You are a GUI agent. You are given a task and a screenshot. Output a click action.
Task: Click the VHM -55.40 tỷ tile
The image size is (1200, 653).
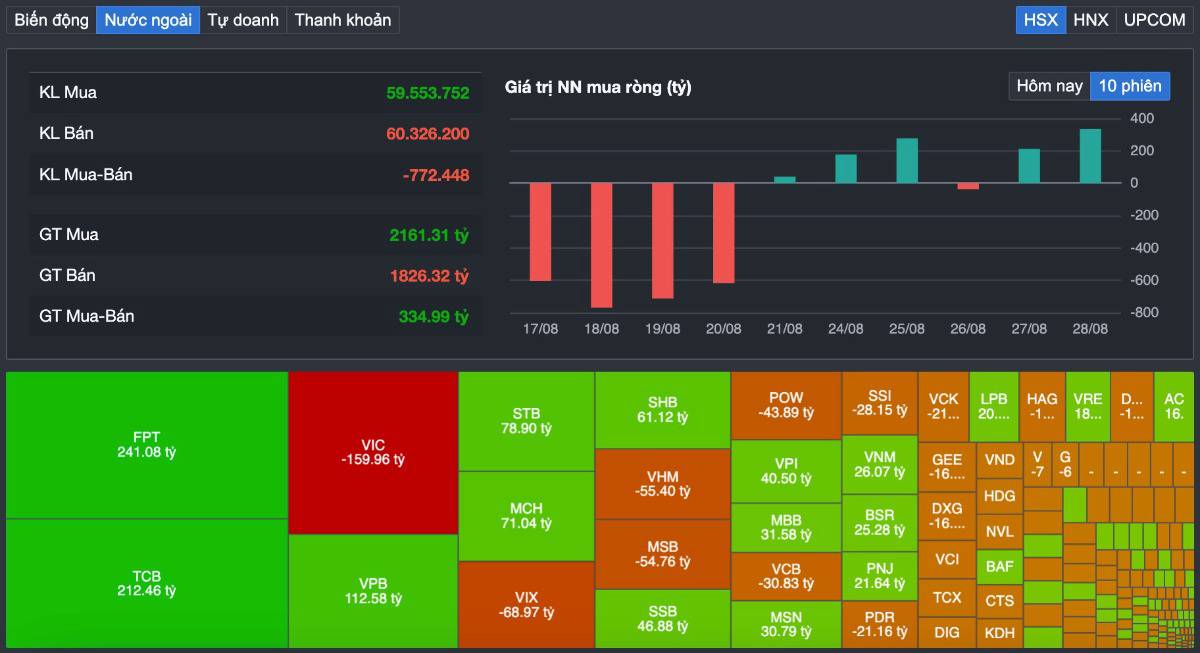coord(662,485)
